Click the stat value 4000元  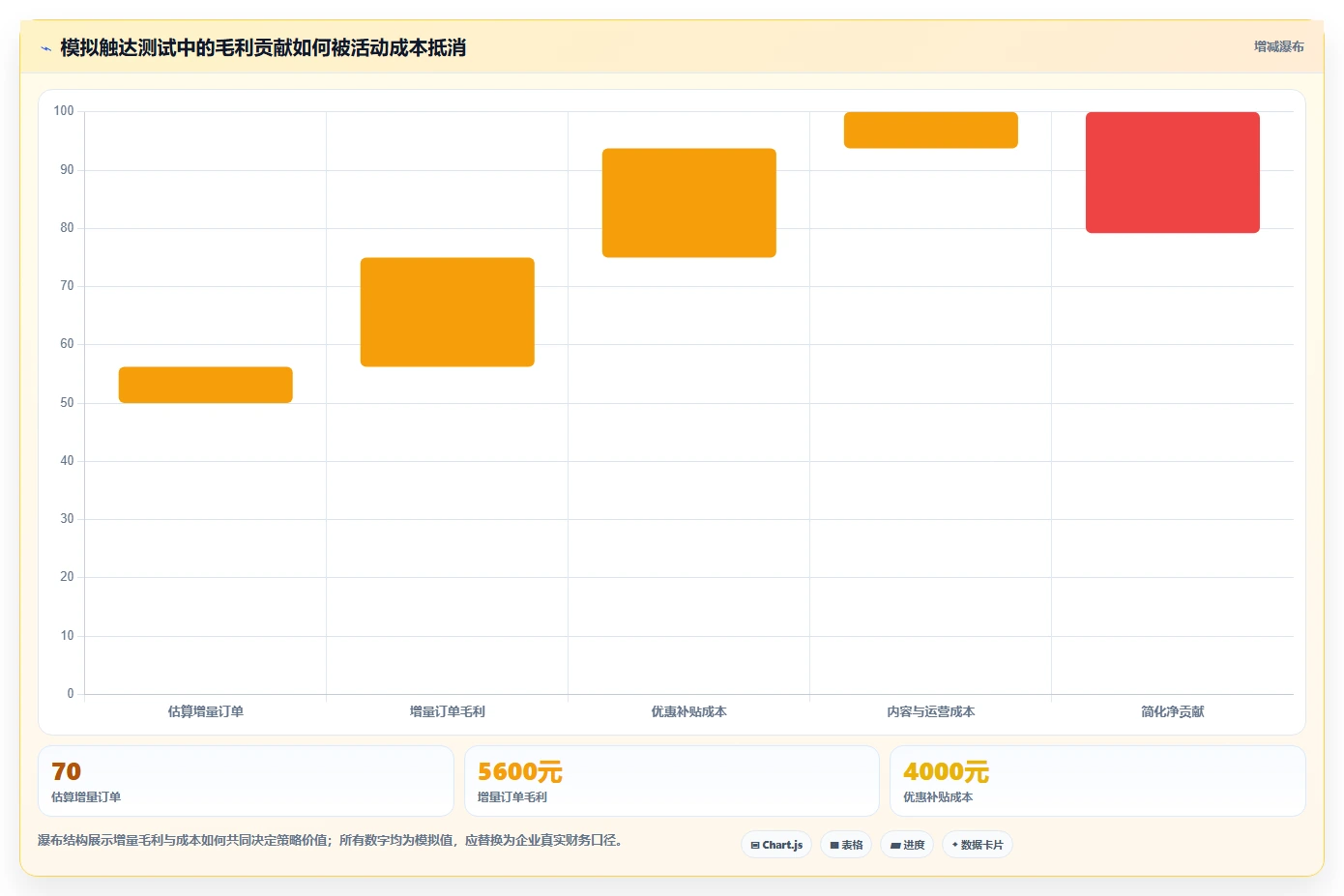[946, 771]
